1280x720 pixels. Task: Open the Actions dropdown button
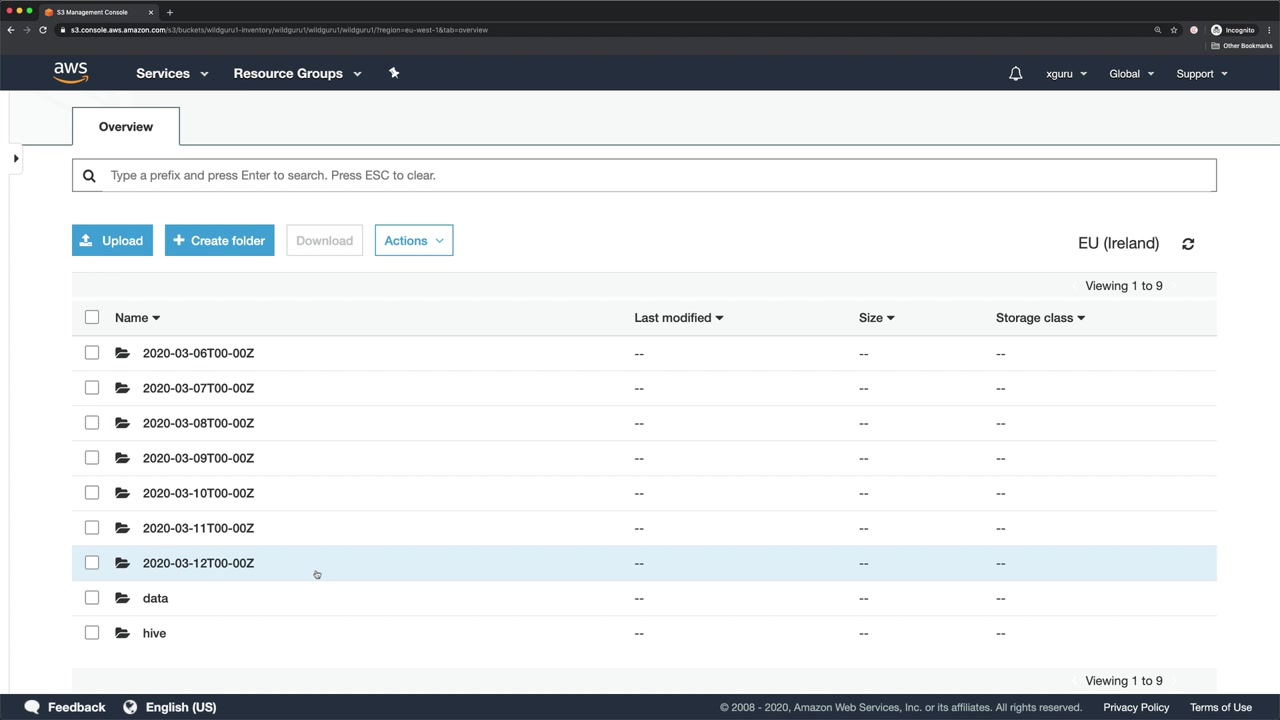tap(414, 240)
